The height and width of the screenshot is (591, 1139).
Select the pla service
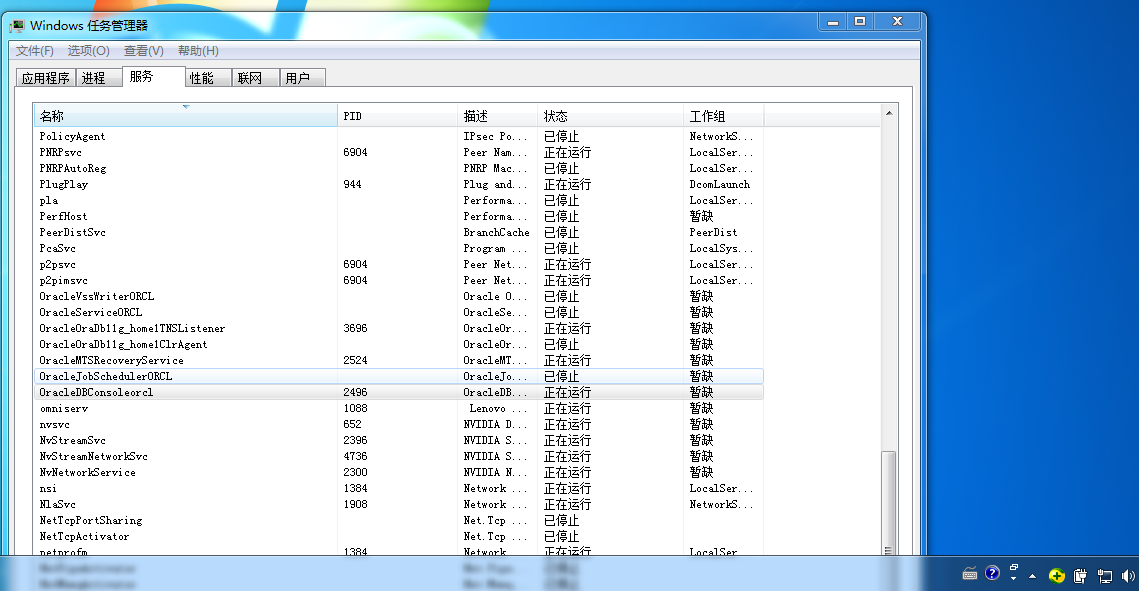(x=49, y=200)
